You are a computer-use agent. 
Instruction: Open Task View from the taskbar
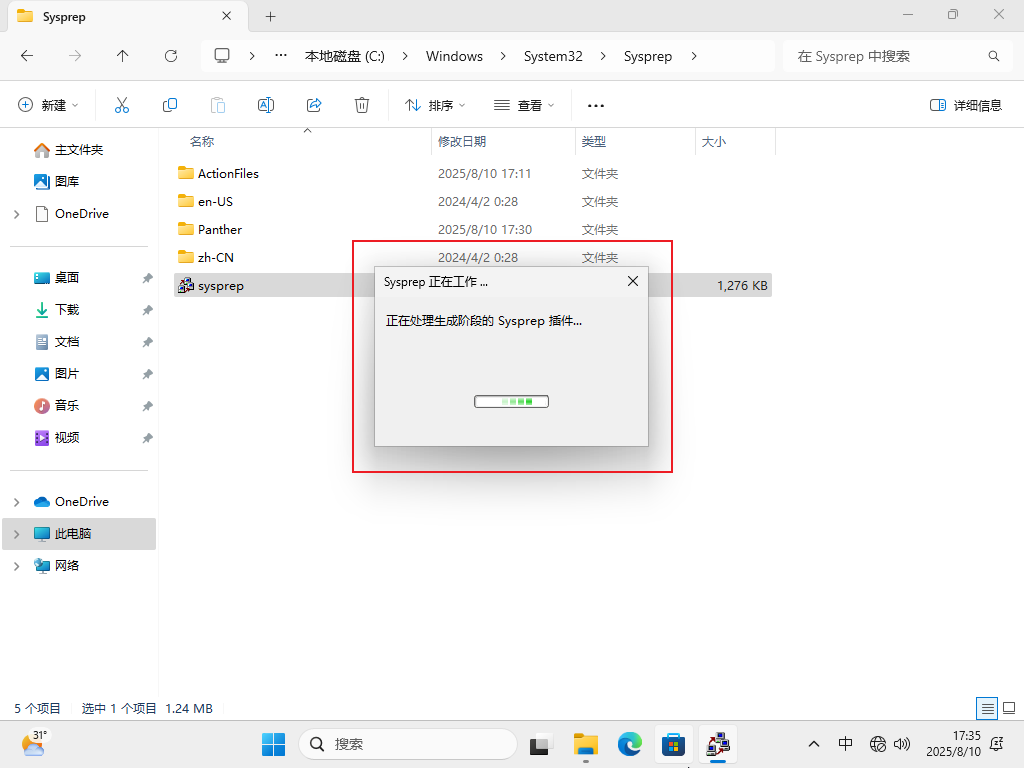coord(539,744)
